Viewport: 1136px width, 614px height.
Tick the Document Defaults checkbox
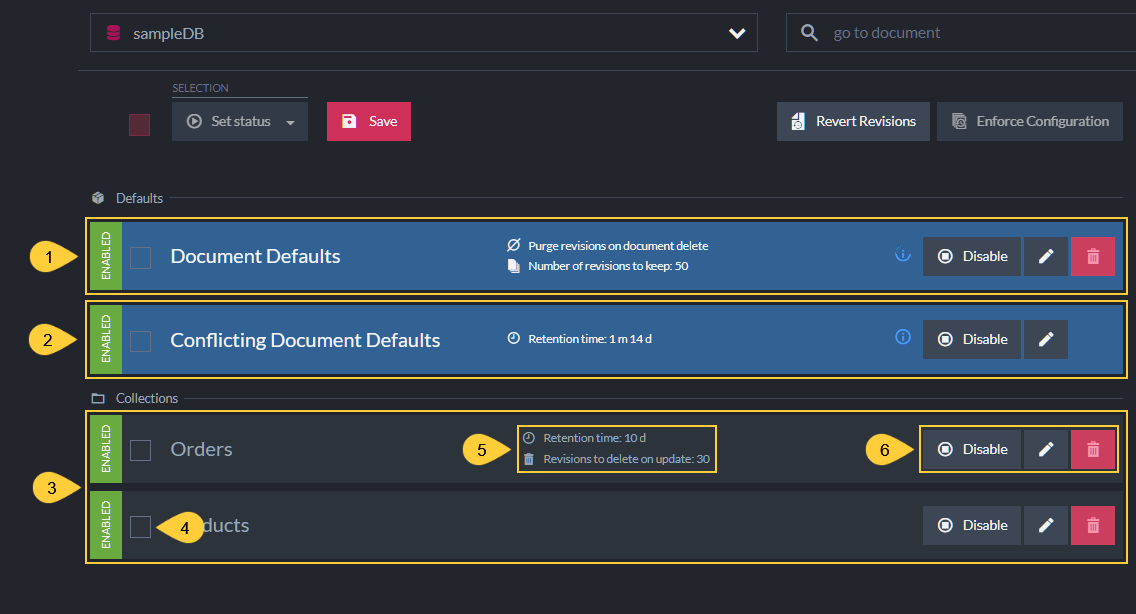tap(141, 257)
